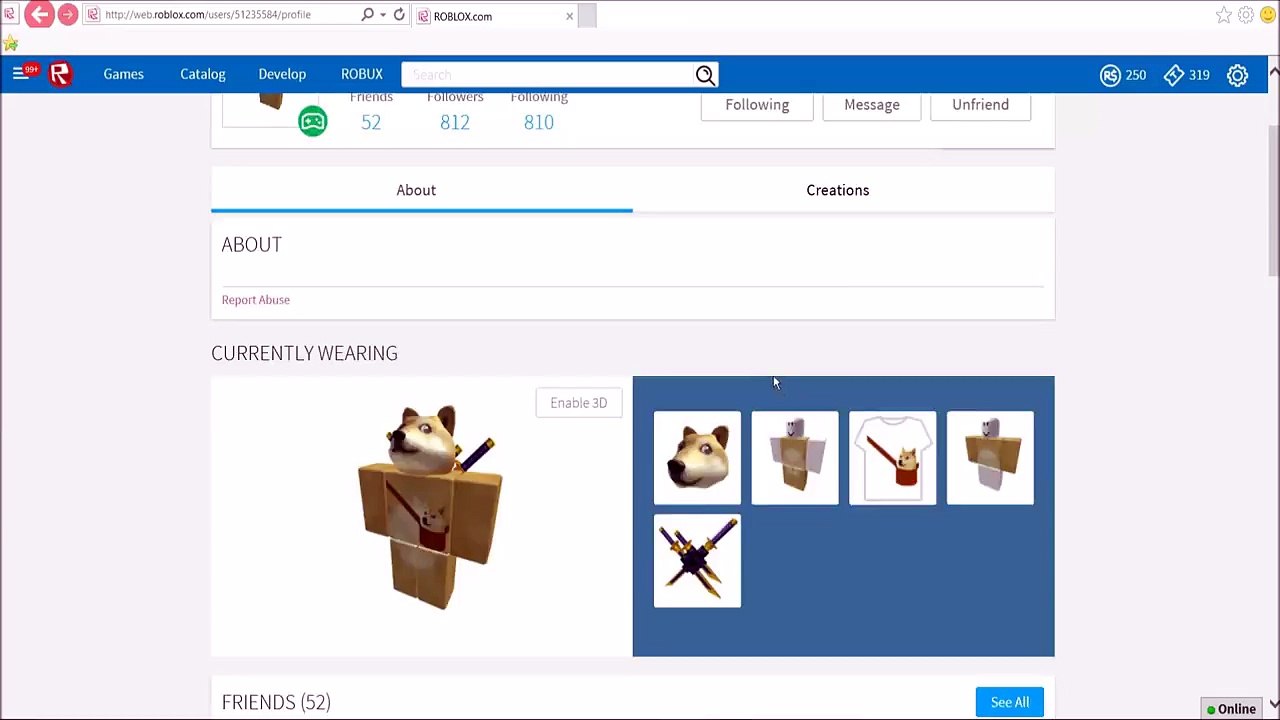Click the Report Abuse link
Screen dimensions: 1280x720
tap(256, 300)
